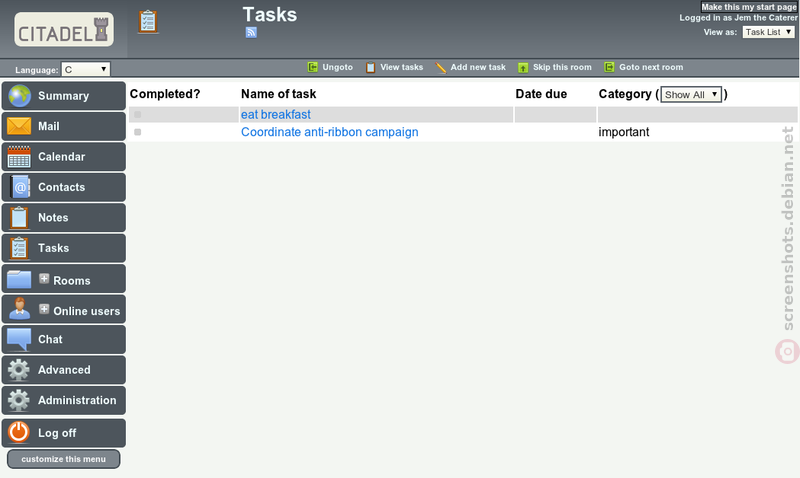Check completed box for anti-ribbon campaign

point(138,132)
